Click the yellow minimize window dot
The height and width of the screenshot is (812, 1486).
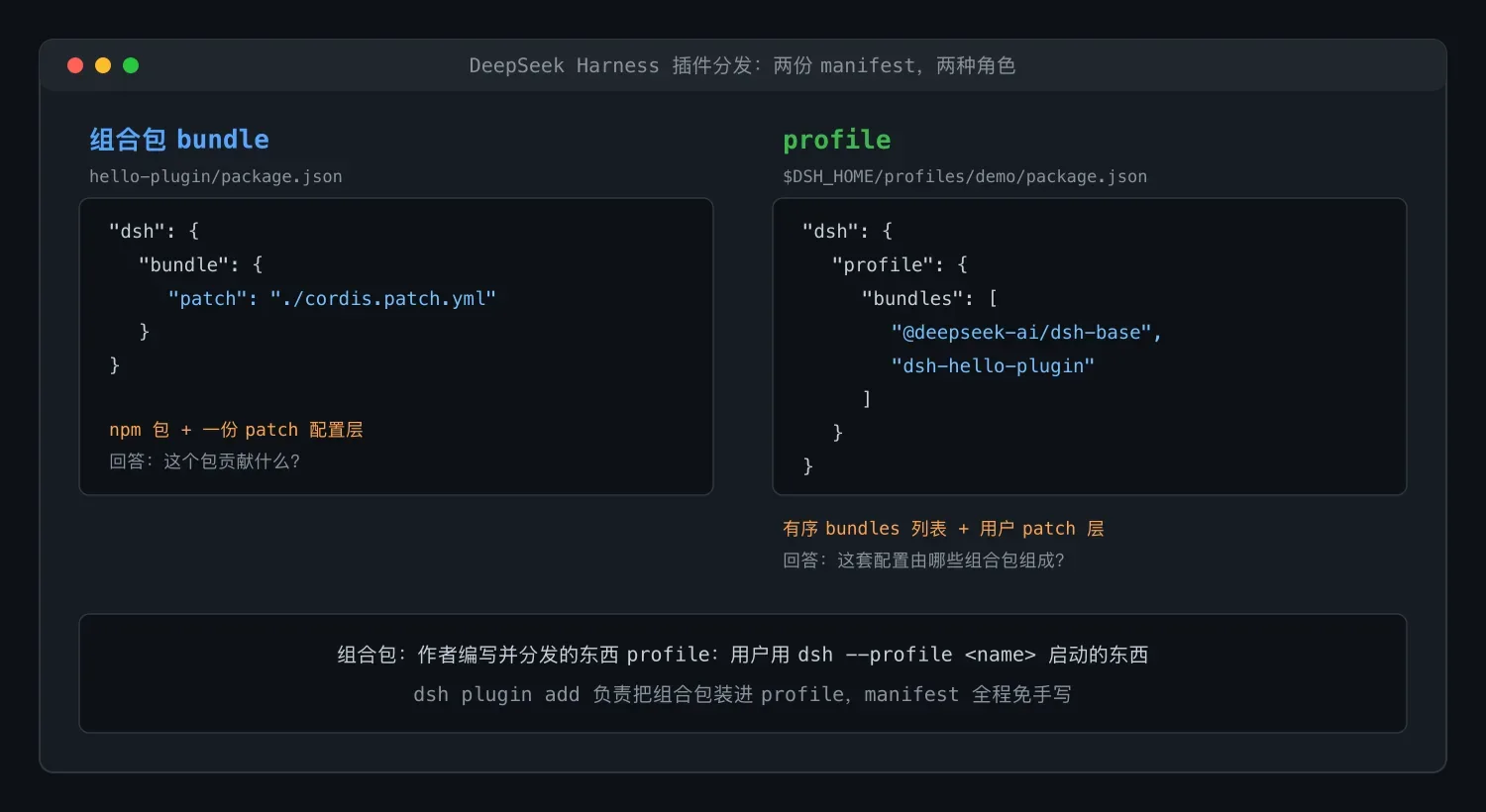tap(103, 65)
